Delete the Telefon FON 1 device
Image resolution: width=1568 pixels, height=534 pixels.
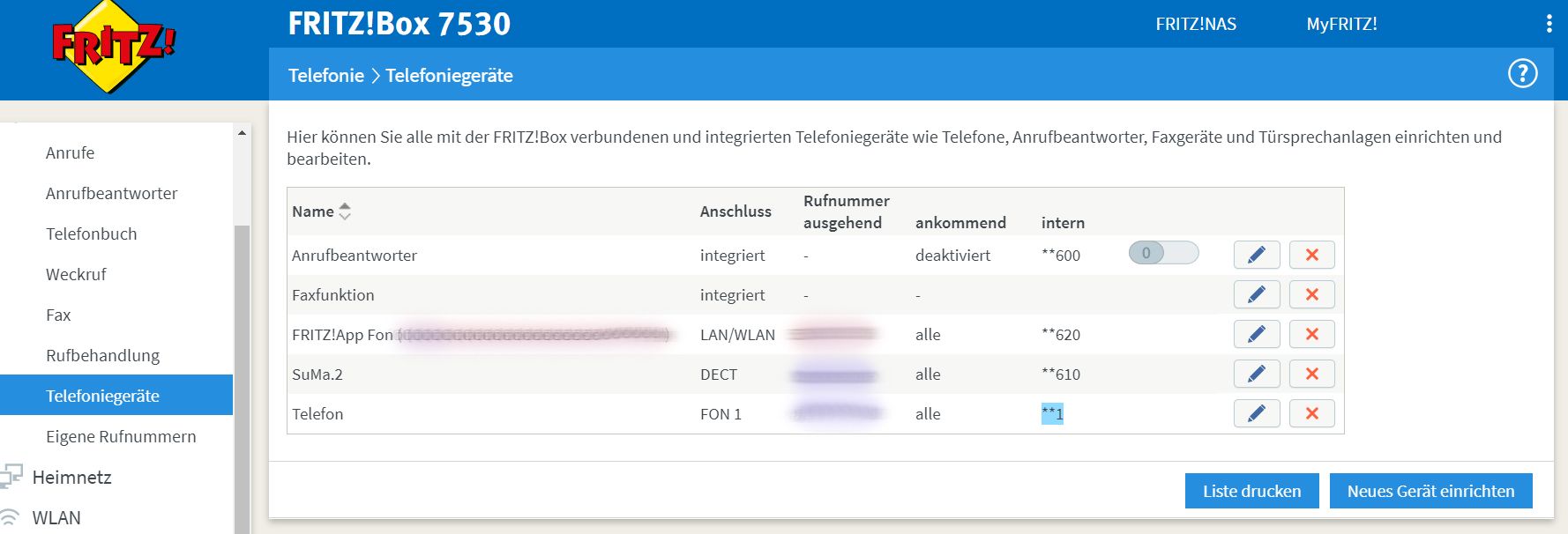pyautogui.click(x=1312, y=413)
